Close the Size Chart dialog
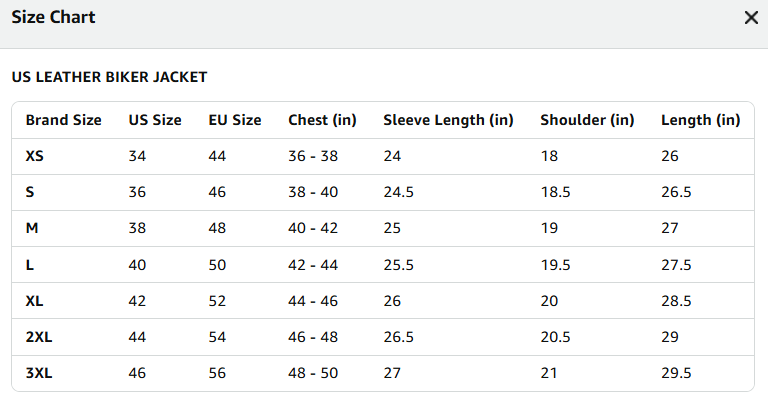Image resolution: width=768 pixels, height=406 pixels. (x=751, y=18)
